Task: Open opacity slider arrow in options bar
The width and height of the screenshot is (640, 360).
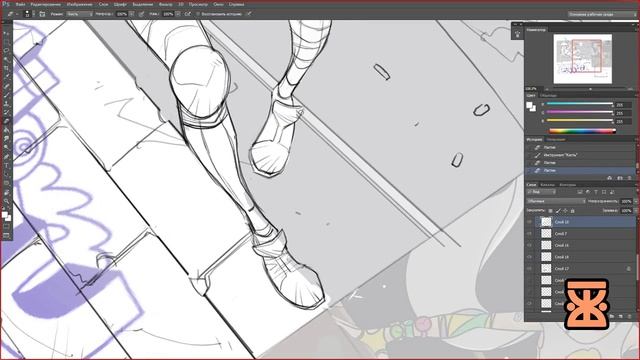Action: [132, 14]
